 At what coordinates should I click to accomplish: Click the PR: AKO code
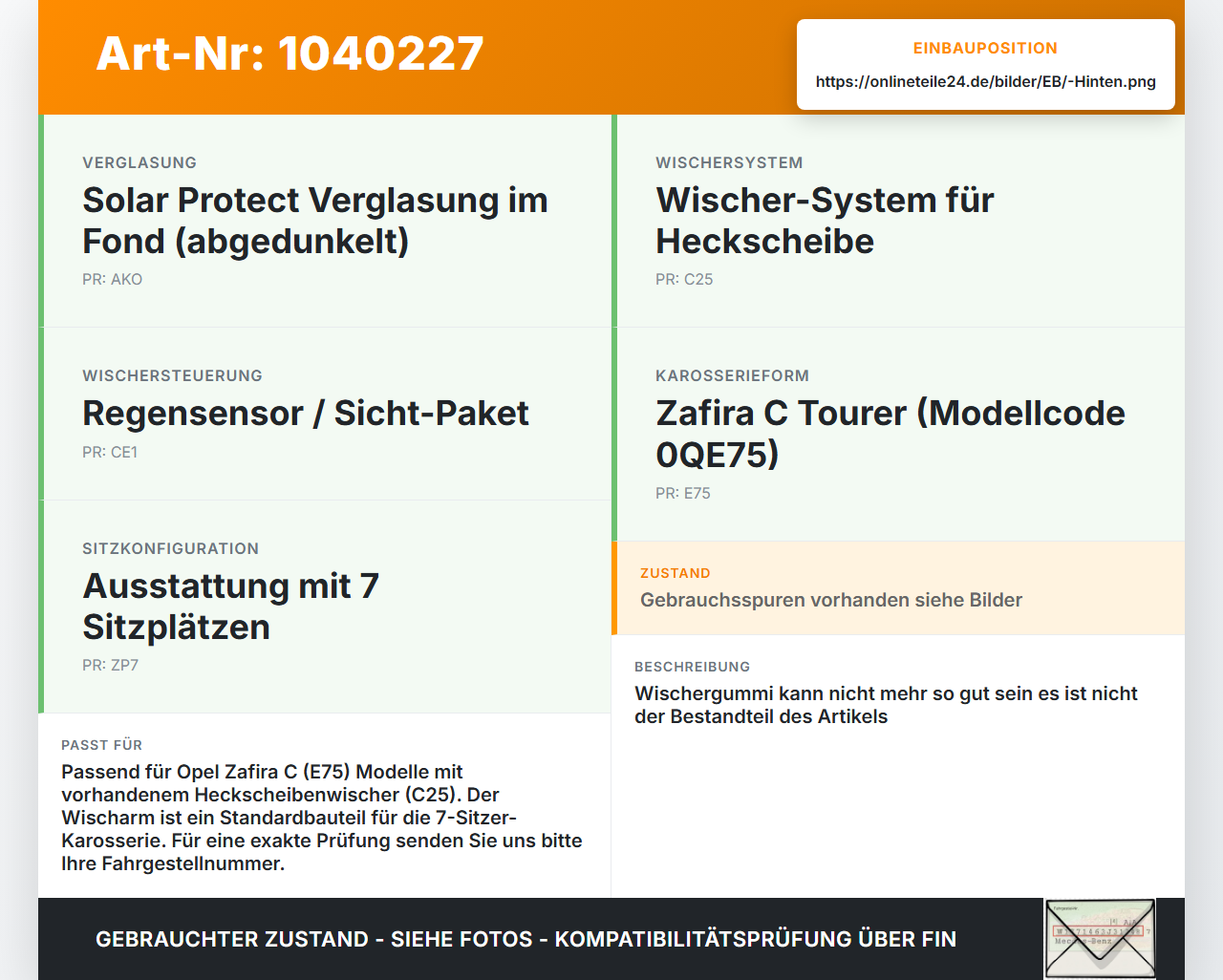coord(112,279)
